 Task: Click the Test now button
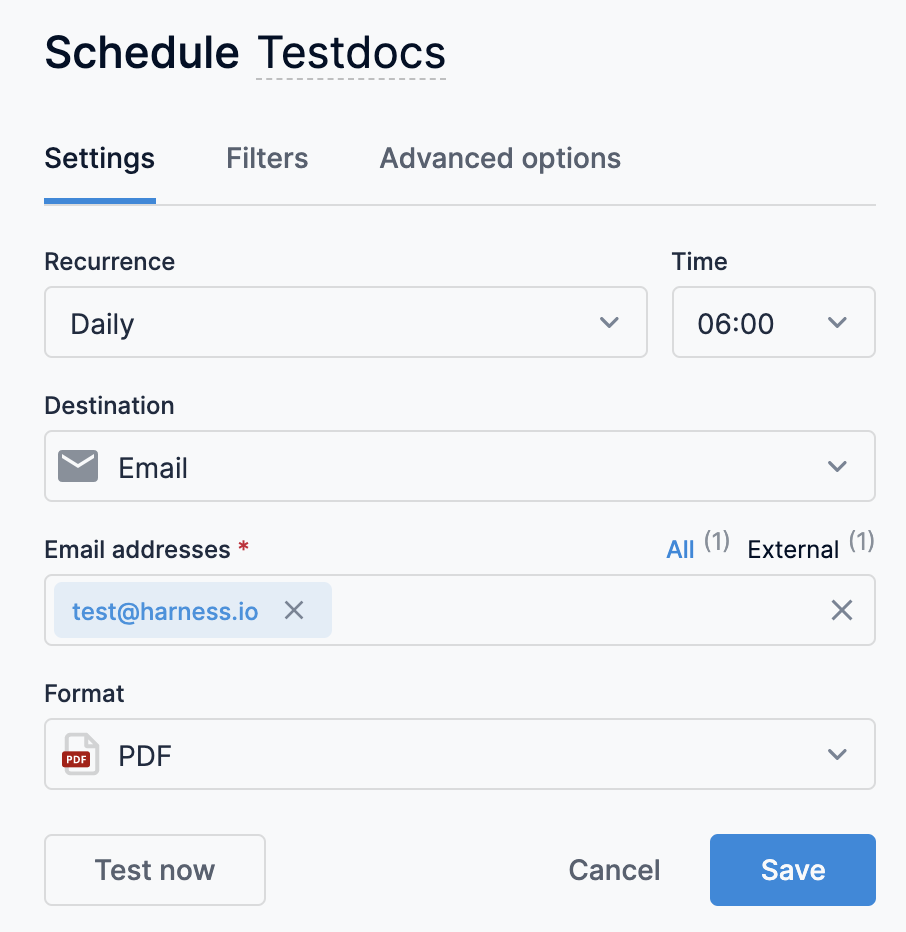pyautogui.click(x=155, y=870)
